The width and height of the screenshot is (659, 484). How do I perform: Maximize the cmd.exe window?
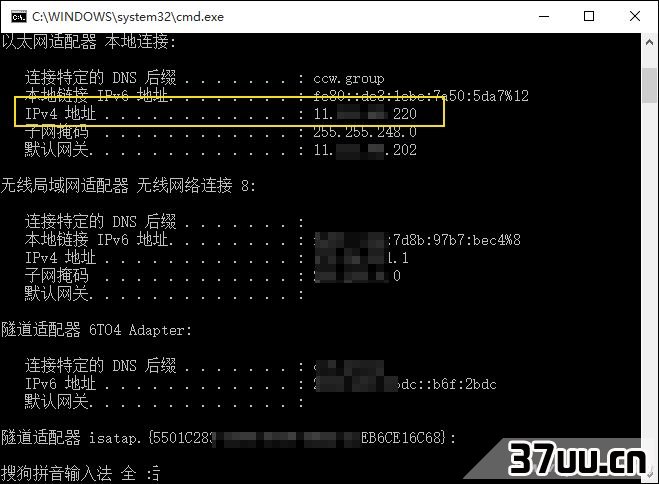coord(589,16)
